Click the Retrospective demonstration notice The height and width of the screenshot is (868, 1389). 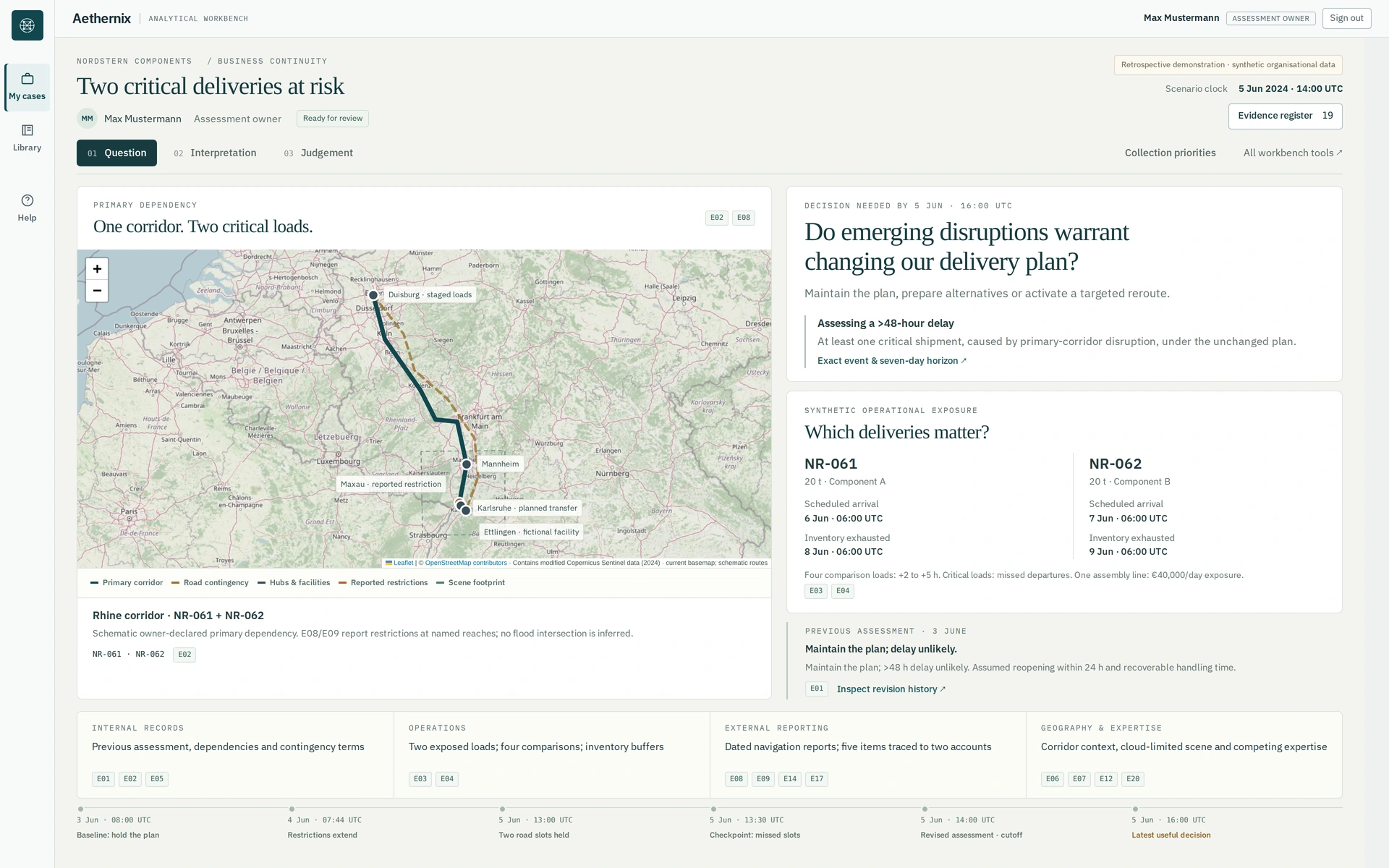[x=1228, y=65]
